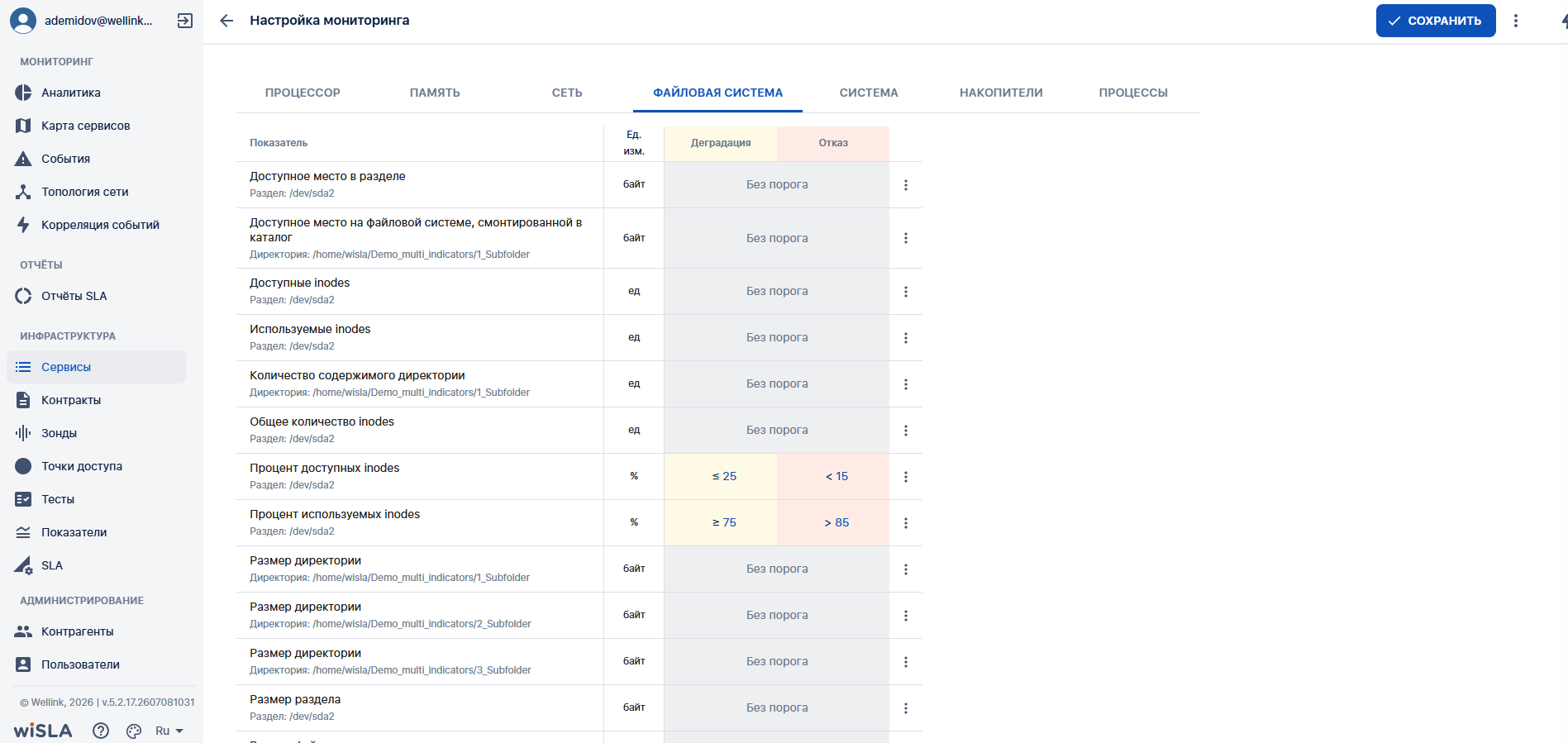
Task: Switch to the Процессор tab
Action: point(303,93)
